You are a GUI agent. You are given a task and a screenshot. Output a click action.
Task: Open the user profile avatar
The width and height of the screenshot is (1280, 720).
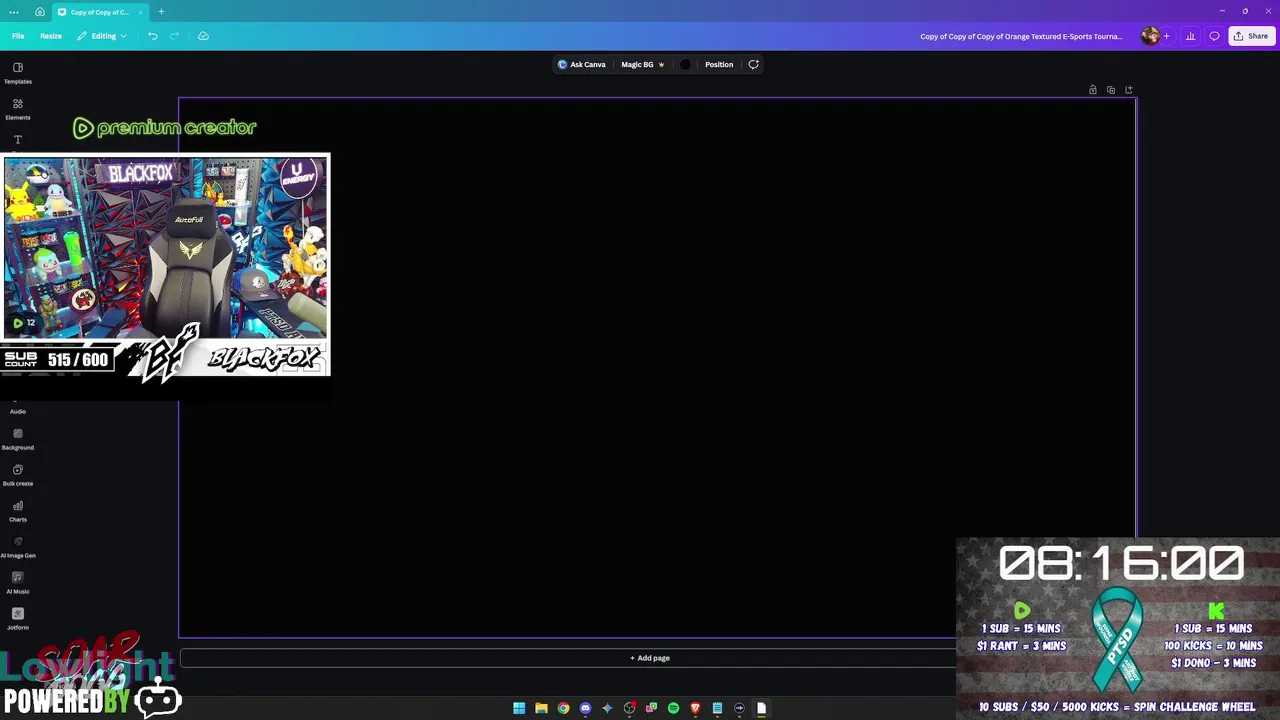pos(1150,36)
